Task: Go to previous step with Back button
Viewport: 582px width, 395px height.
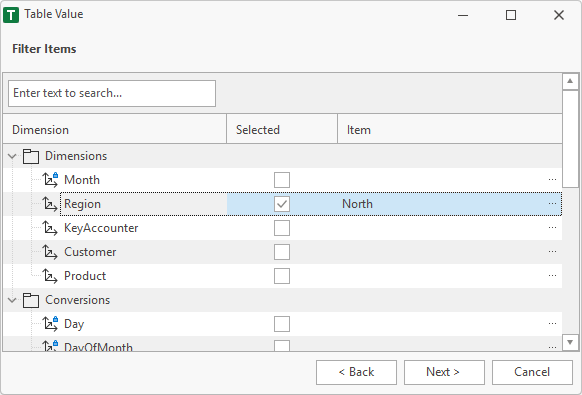Action: pyautogui.click(x=356, y=372)
